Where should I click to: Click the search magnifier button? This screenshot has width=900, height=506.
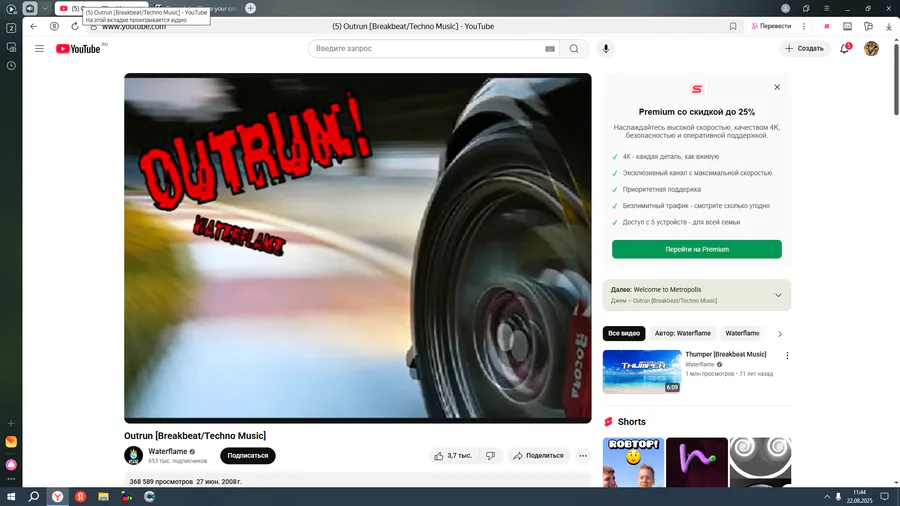(x=574, y=49)
